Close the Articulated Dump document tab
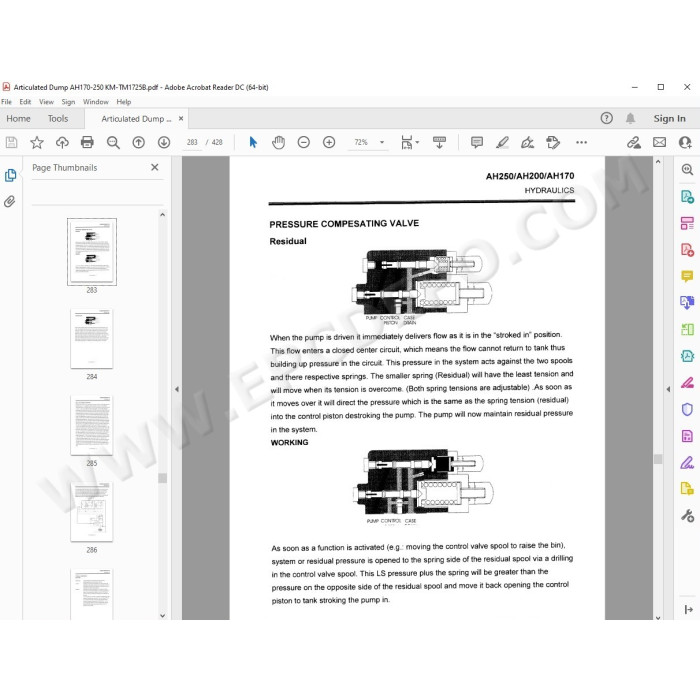Viewport: 700px width, 700px height. click(x=181, y=118)
